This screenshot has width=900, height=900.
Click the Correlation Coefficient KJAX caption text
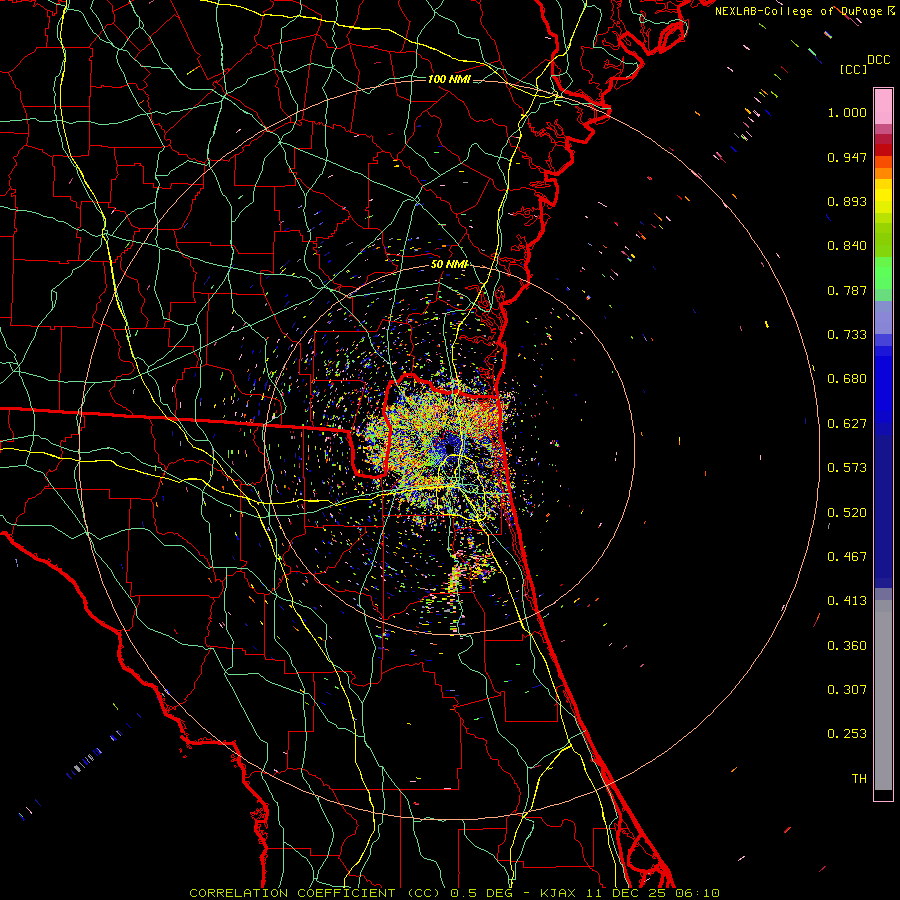click(x=454, y=893)
